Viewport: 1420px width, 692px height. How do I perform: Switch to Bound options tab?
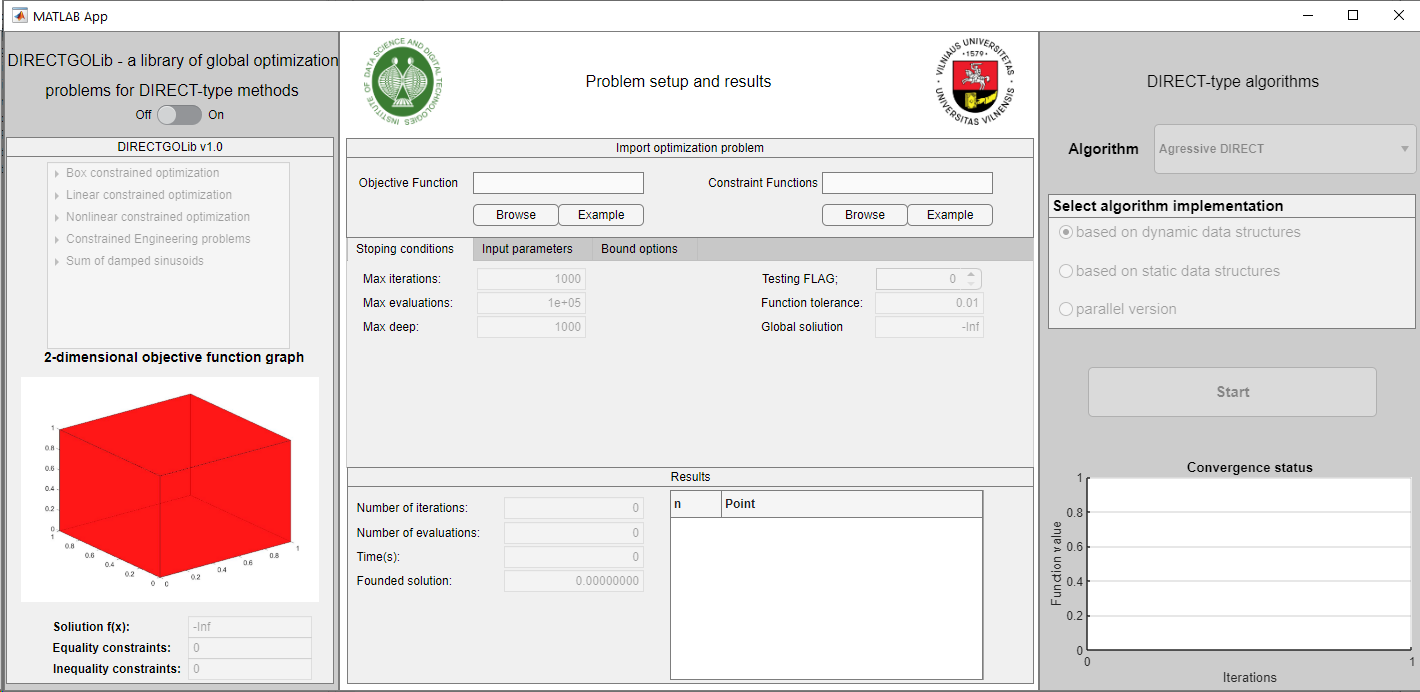coord(640,249)
